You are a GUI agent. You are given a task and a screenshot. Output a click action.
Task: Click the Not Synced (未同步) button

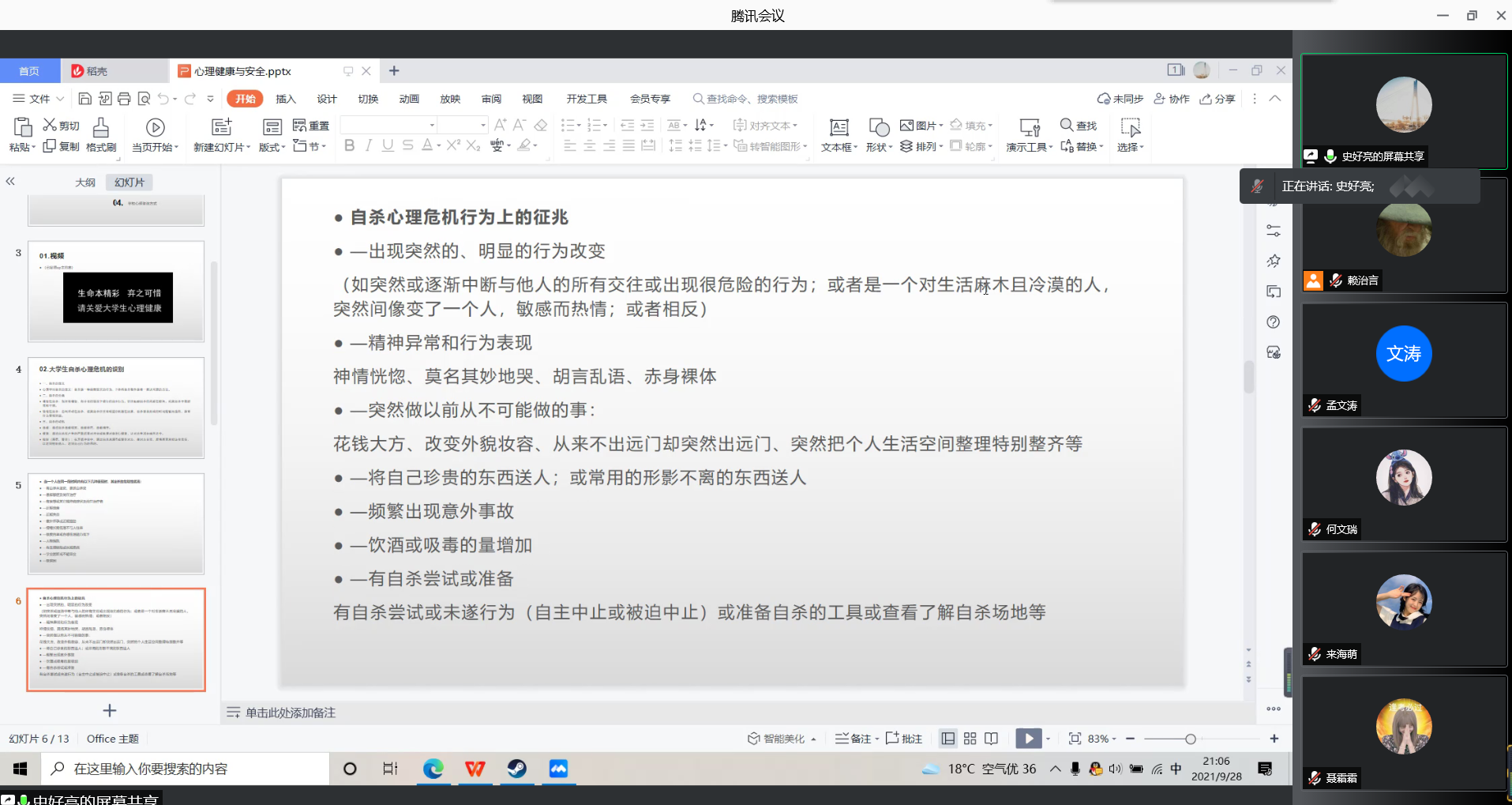coord(1120,99)
